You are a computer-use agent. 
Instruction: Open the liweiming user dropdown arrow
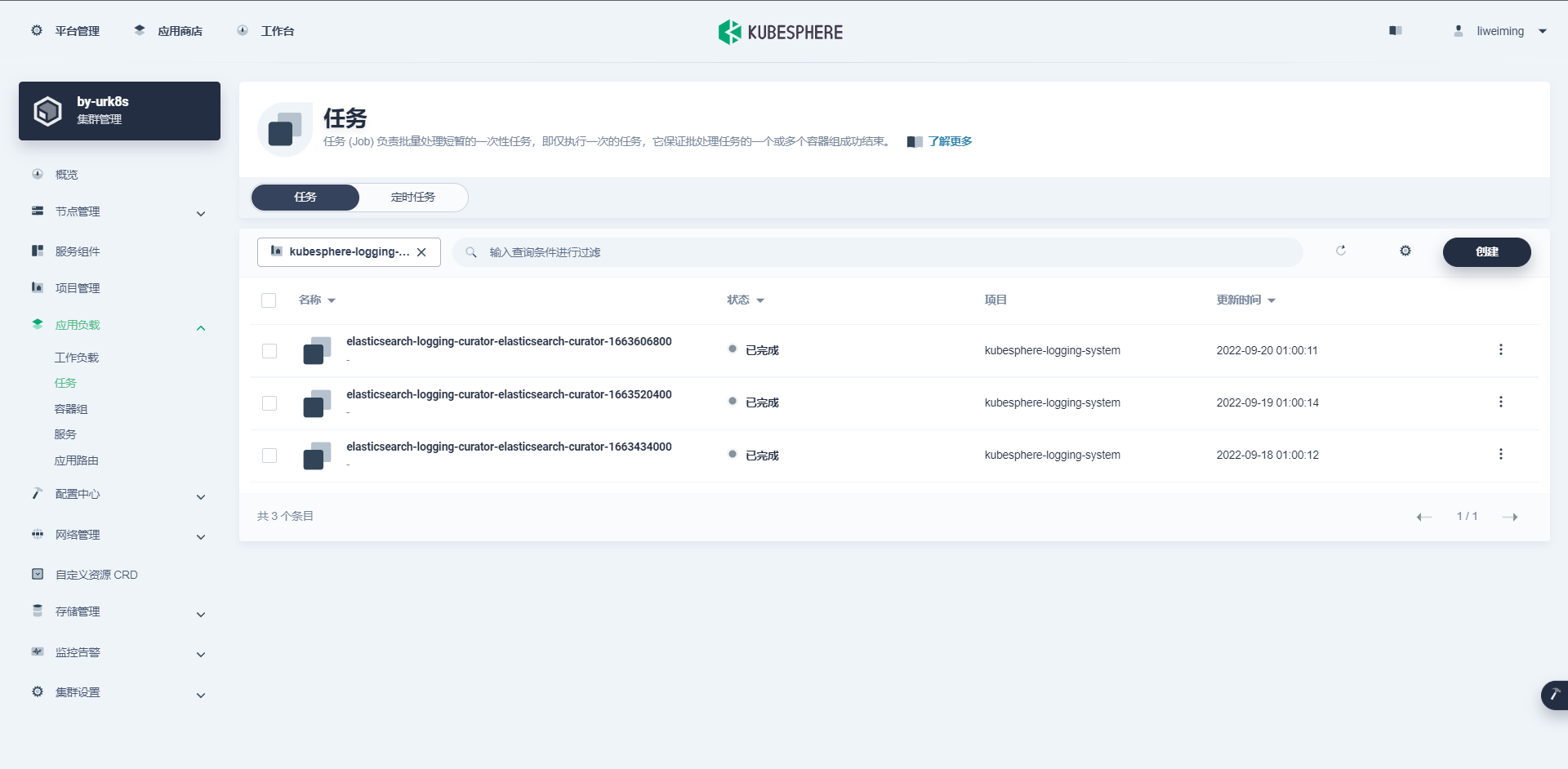coord(1543,31)
